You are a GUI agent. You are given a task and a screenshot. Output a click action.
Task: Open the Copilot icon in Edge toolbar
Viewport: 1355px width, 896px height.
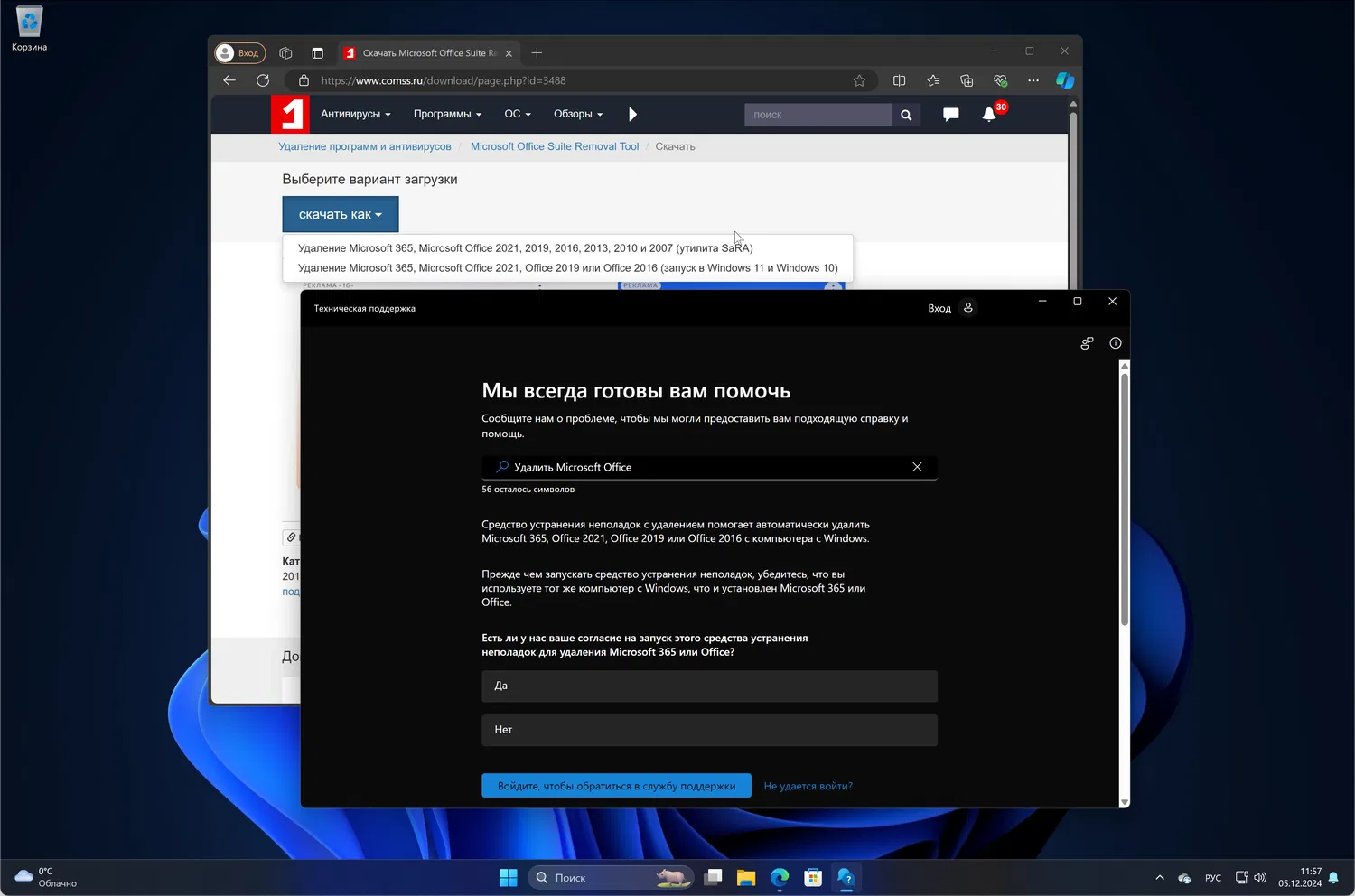pos(1065,80)
